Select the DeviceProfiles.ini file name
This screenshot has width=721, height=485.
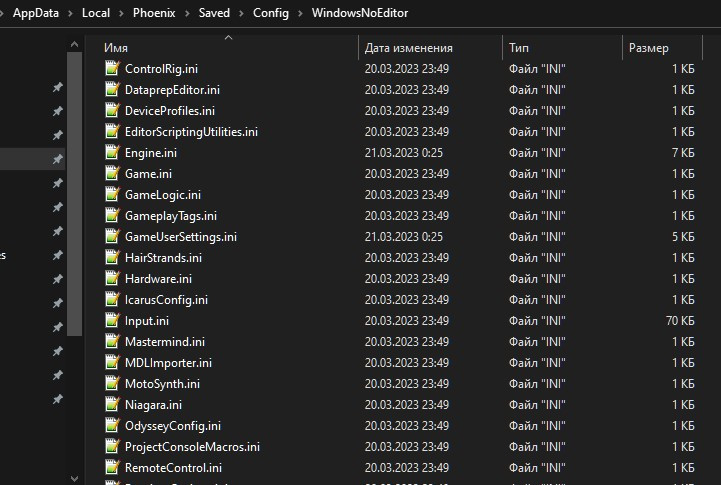[169, 111]
